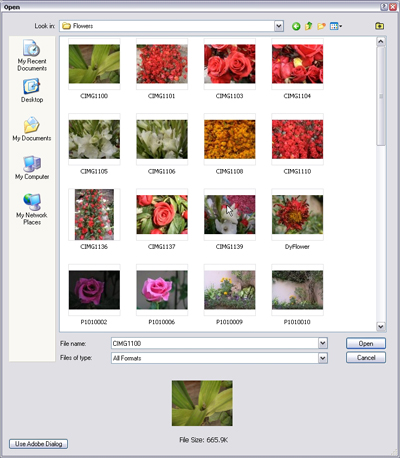Click the Cancel button
The image size is (400, 458).
pyautogui.click(x=366, y=358)
